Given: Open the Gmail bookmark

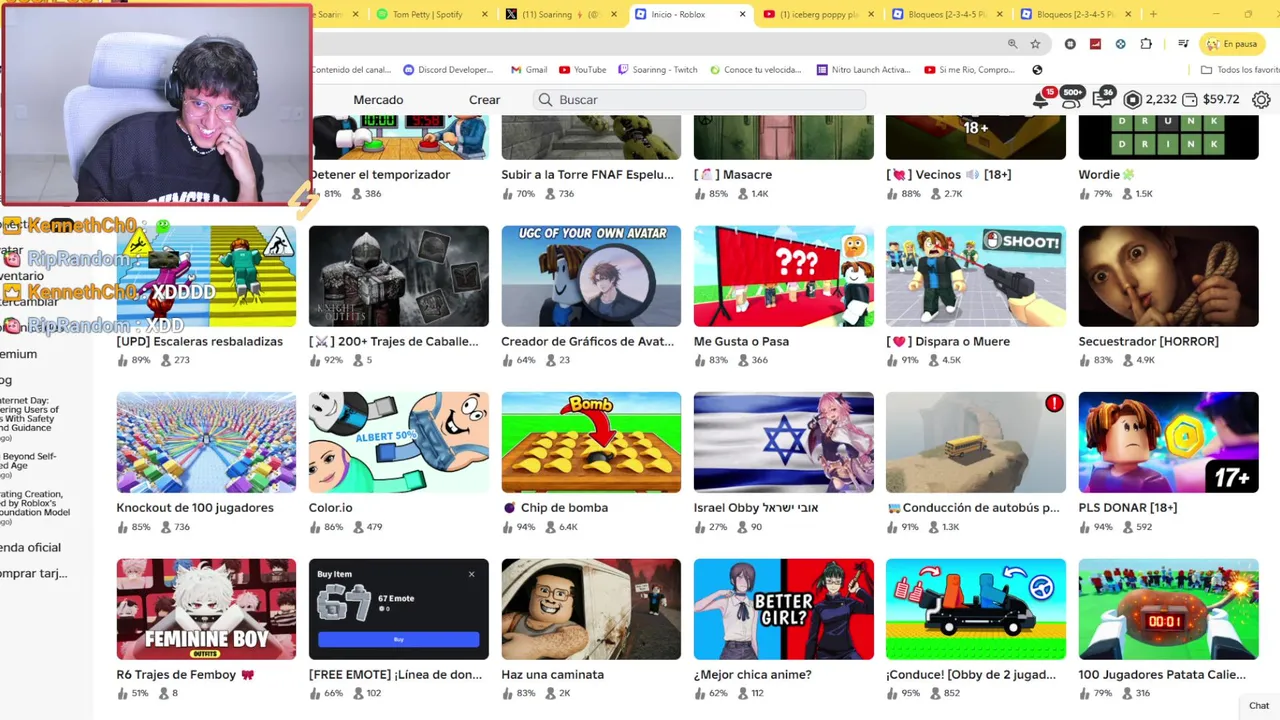Looking at the screenshot, I should coord(528,70).
